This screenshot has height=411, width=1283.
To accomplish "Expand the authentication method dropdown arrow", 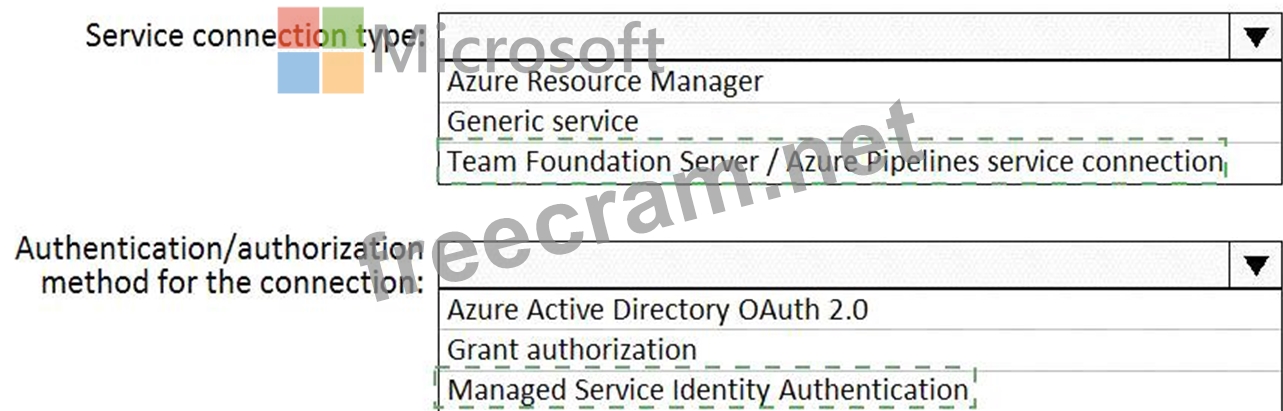I will click(1255, 265).
